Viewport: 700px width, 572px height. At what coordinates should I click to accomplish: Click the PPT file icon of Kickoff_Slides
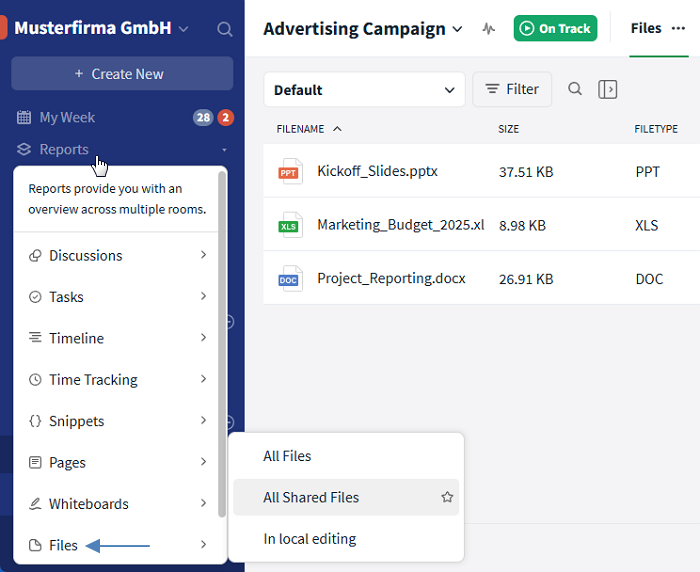(290, 171)
